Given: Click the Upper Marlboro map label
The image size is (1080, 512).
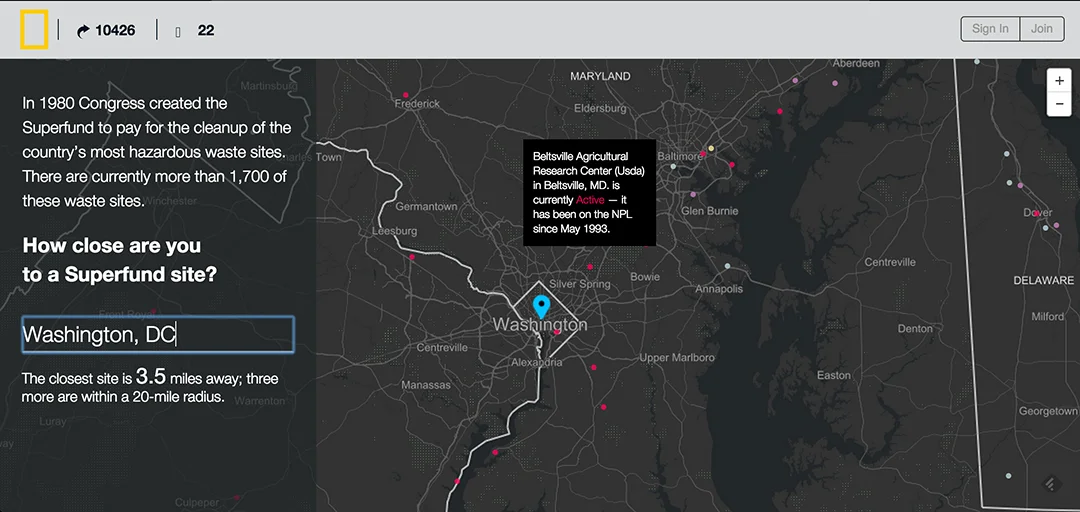Looking at the screenshot, I should point(676,358).
